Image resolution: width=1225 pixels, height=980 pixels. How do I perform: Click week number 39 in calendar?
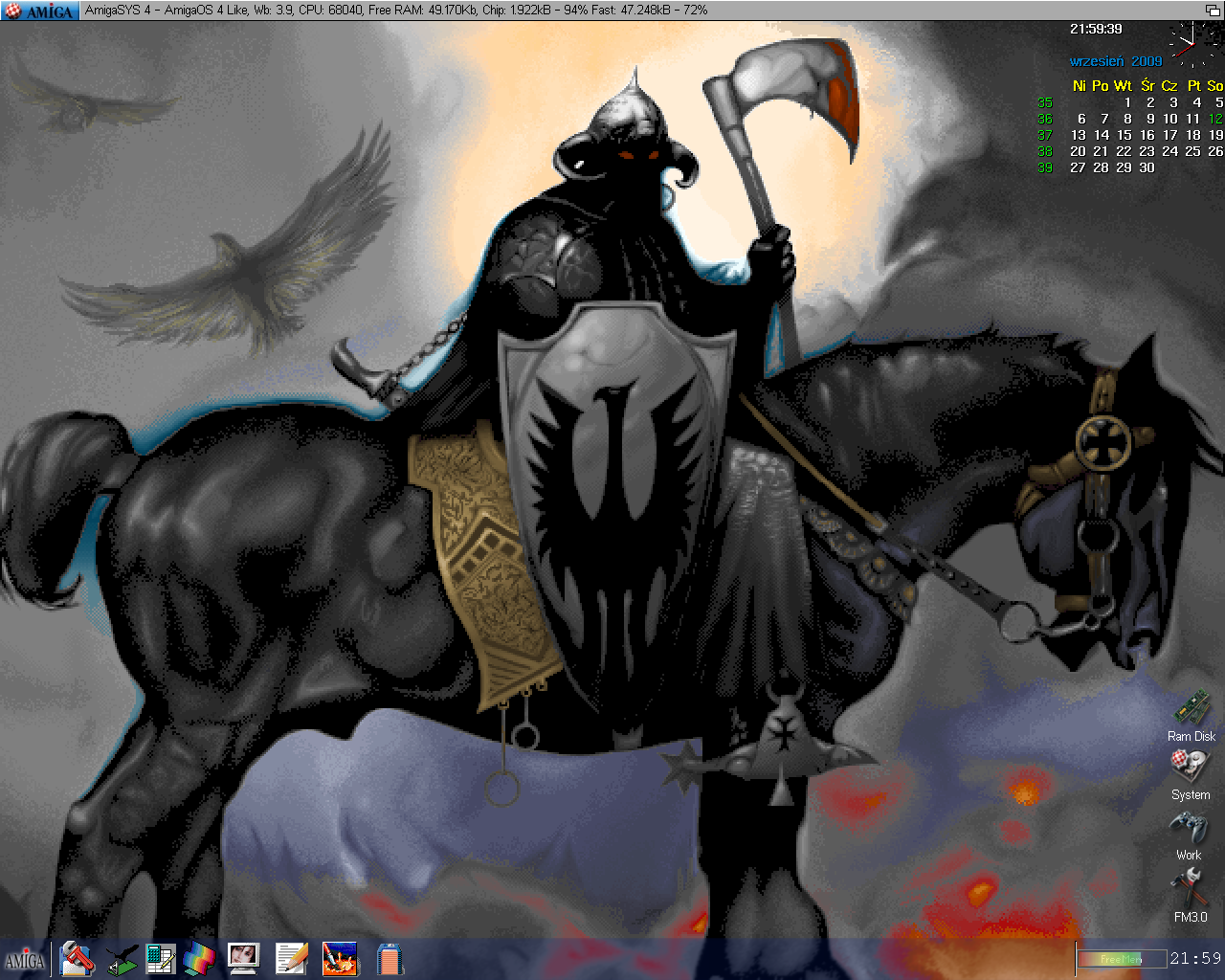click(x=1045, y=167)
